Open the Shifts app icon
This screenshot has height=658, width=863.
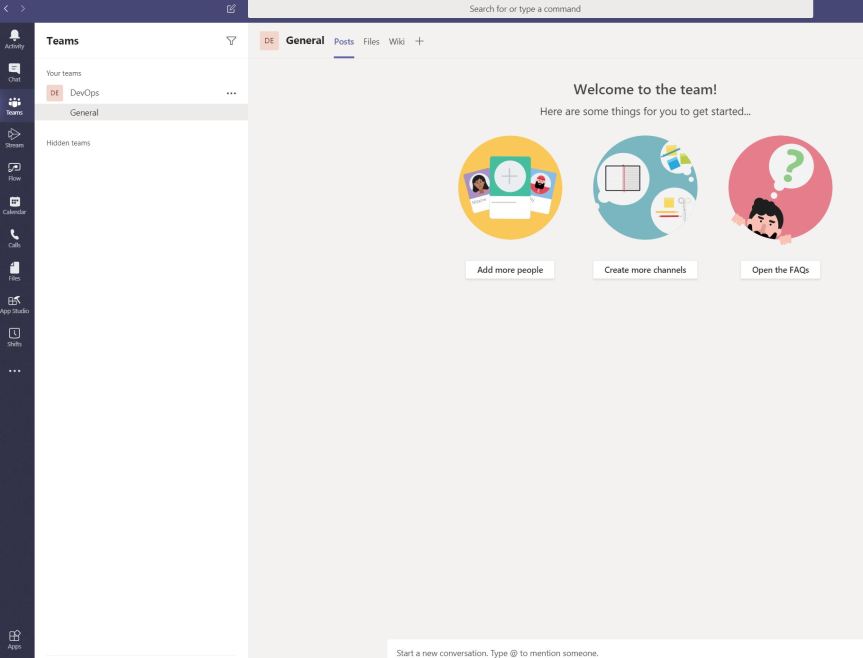(x=17, y=336)
